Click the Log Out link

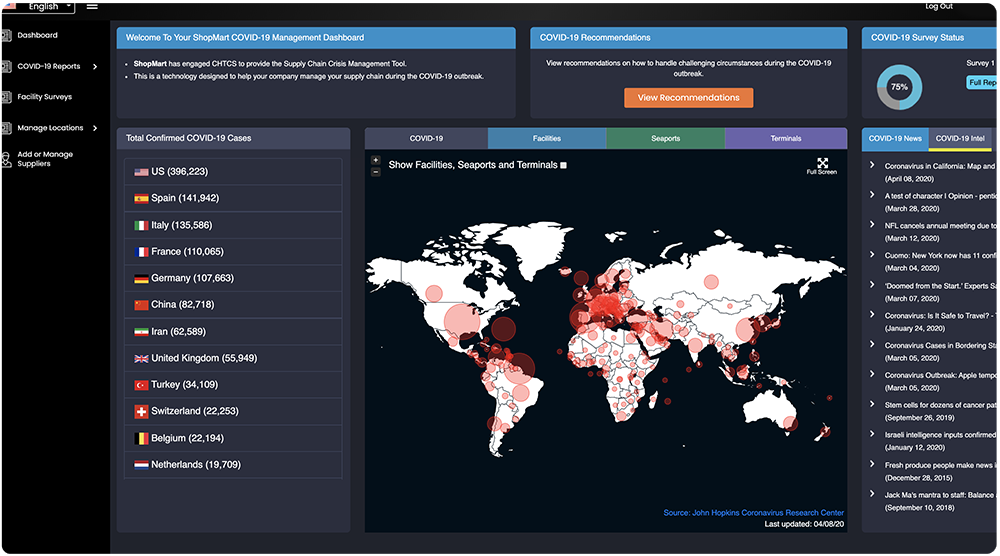point(939,6)
